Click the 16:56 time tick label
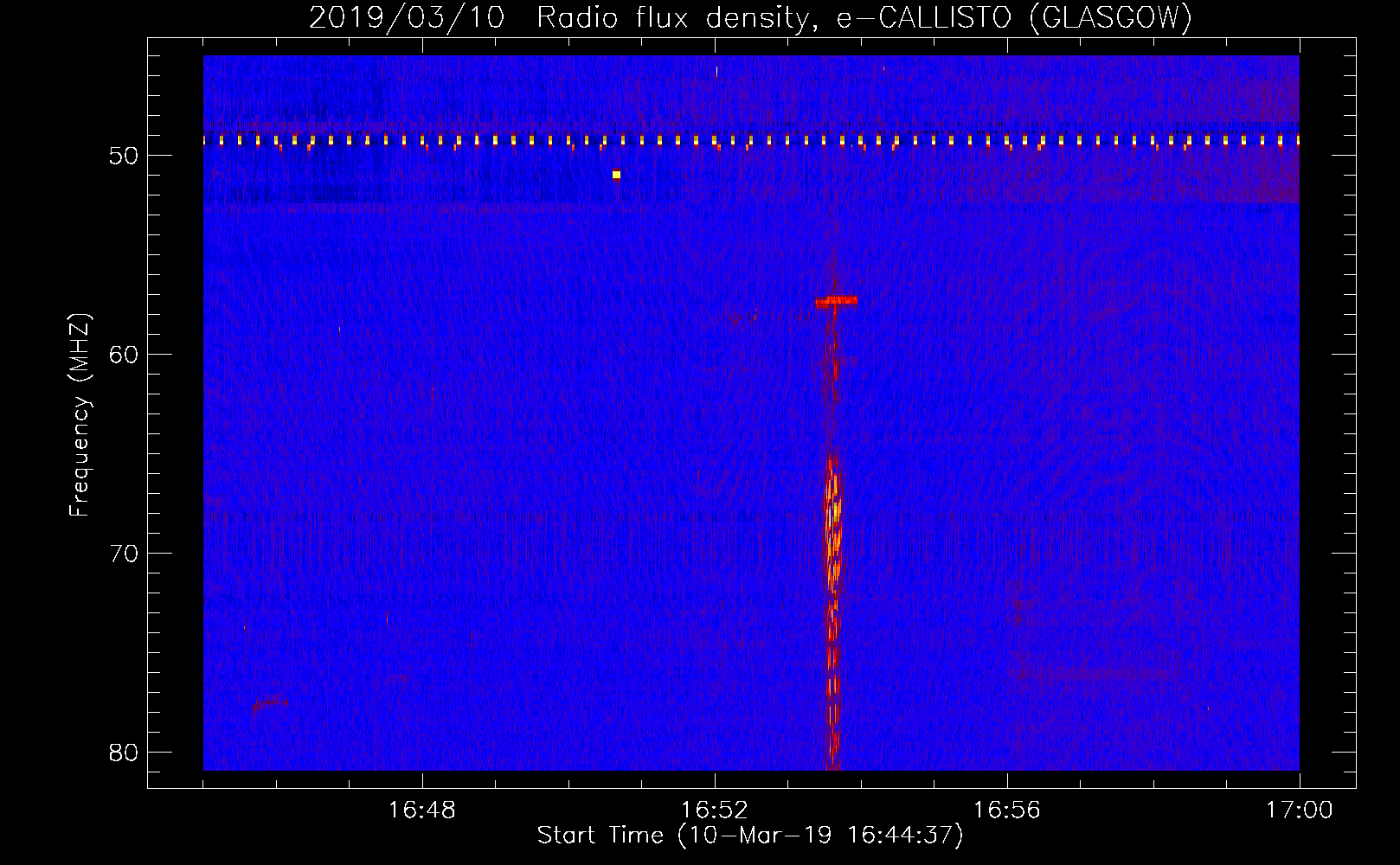This screenshot has width=1400, height=865. click(x=1007, y=811)
